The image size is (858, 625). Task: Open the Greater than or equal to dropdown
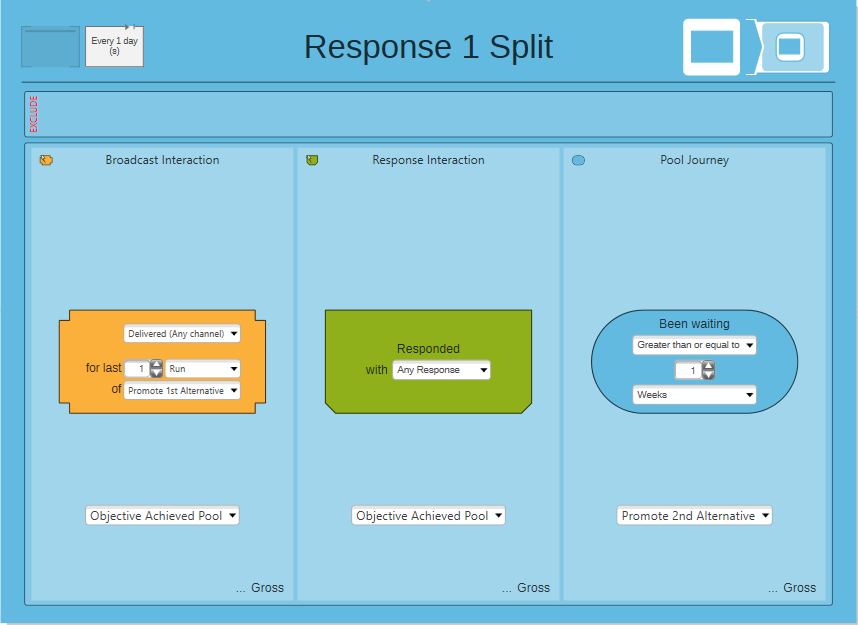point(694,345)
